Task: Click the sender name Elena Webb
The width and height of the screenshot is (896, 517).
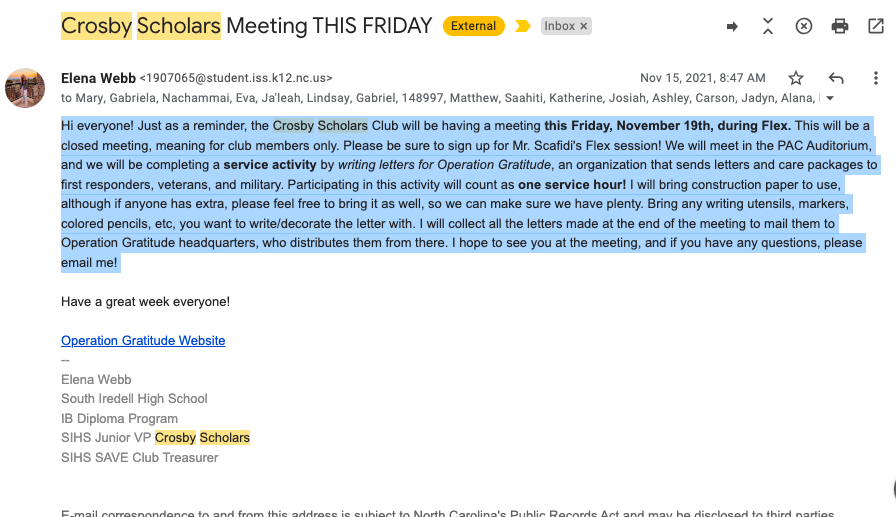Action: pos(98,78)
